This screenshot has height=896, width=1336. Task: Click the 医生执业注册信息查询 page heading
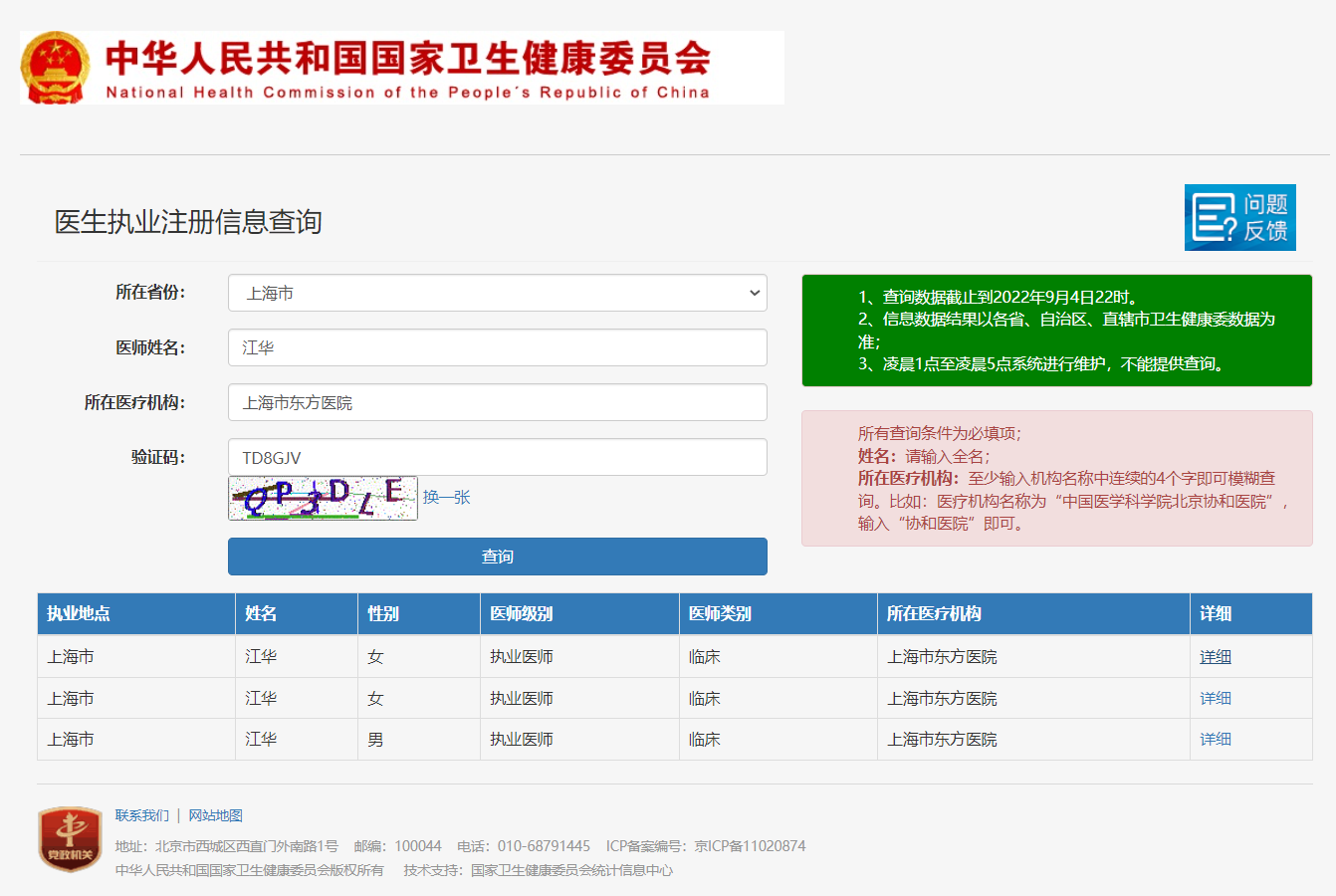tap(188, 222)
